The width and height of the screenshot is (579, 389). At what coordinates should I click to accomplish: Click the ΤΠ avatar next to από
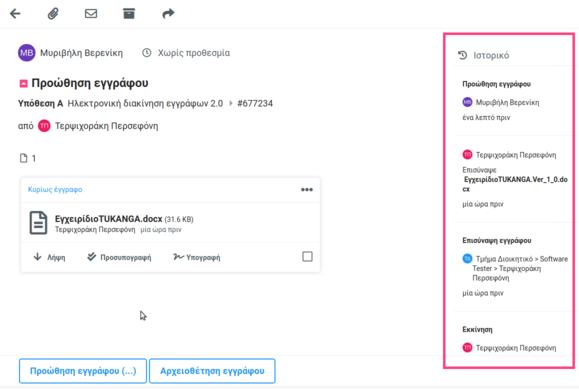(44, 126)
